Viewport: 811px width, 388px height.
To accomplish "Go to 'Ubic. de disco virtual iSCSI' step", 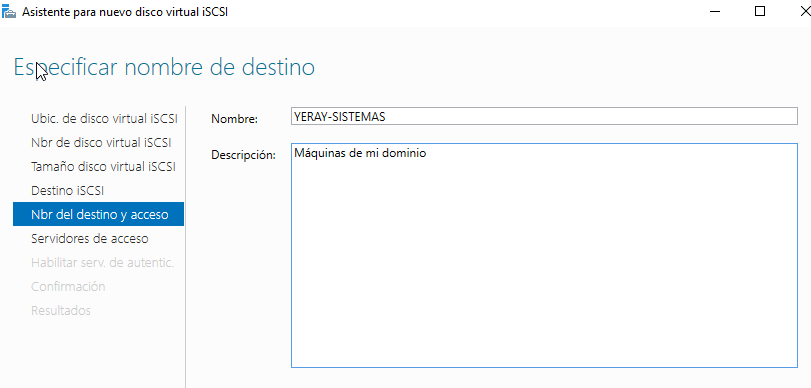I will click(104, 118).
